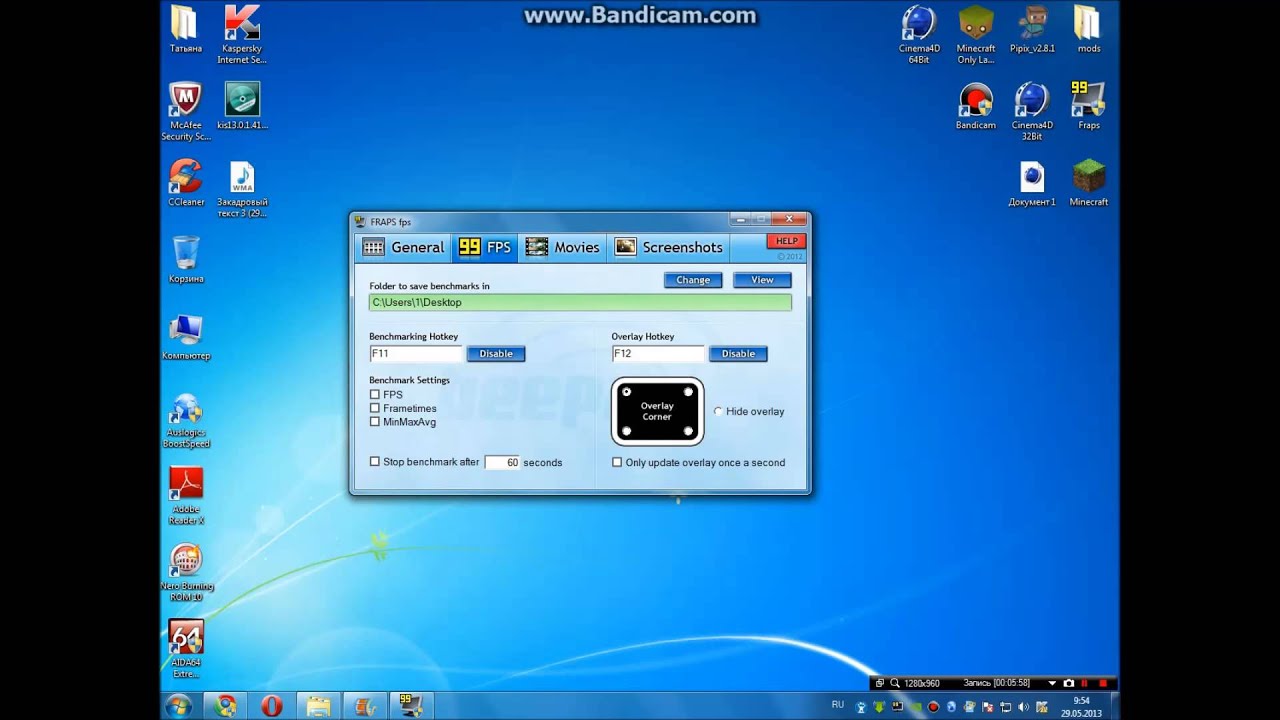Click Change to pick benchmark folder

point(693,280)
